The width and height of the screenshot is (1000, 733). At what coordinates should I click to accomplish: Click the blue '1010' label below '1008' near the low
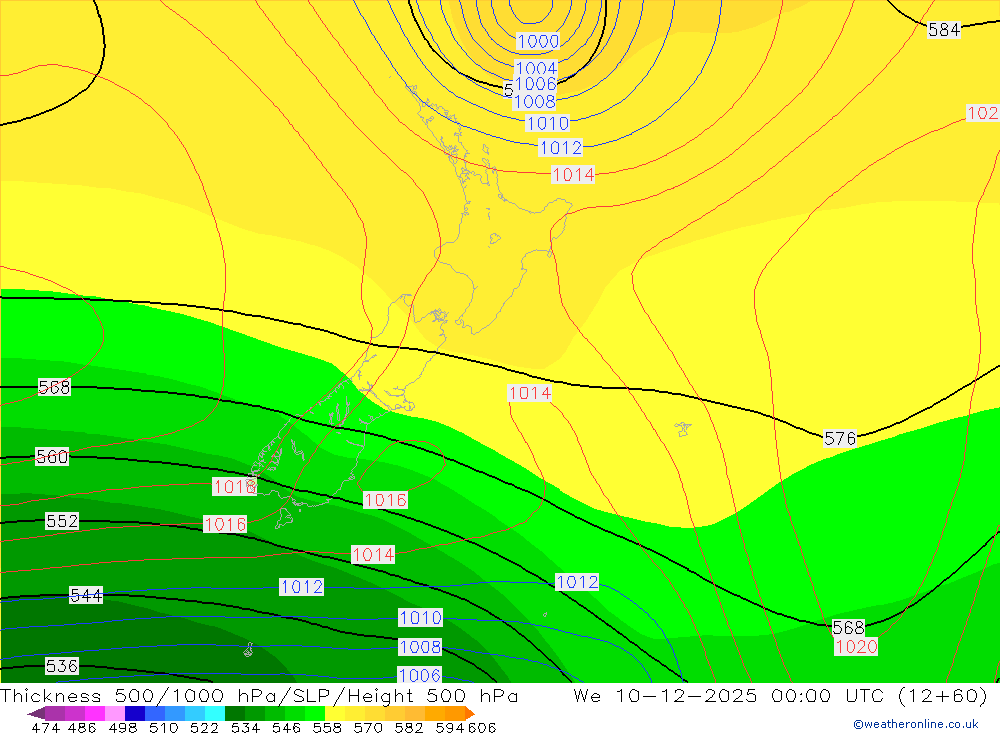[x=548, y=123]
